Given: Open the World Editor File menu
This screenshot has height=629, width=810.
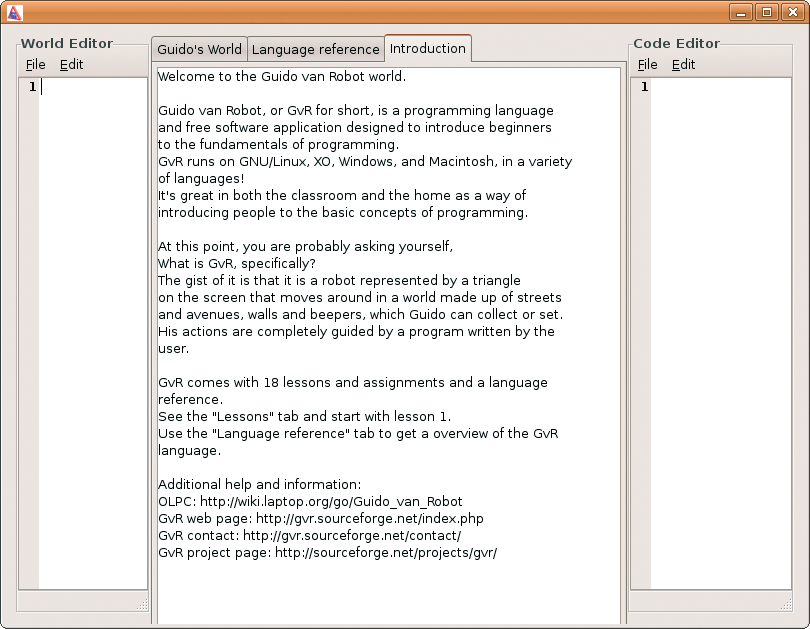Looking at the screenshot, I should (36, 65).
